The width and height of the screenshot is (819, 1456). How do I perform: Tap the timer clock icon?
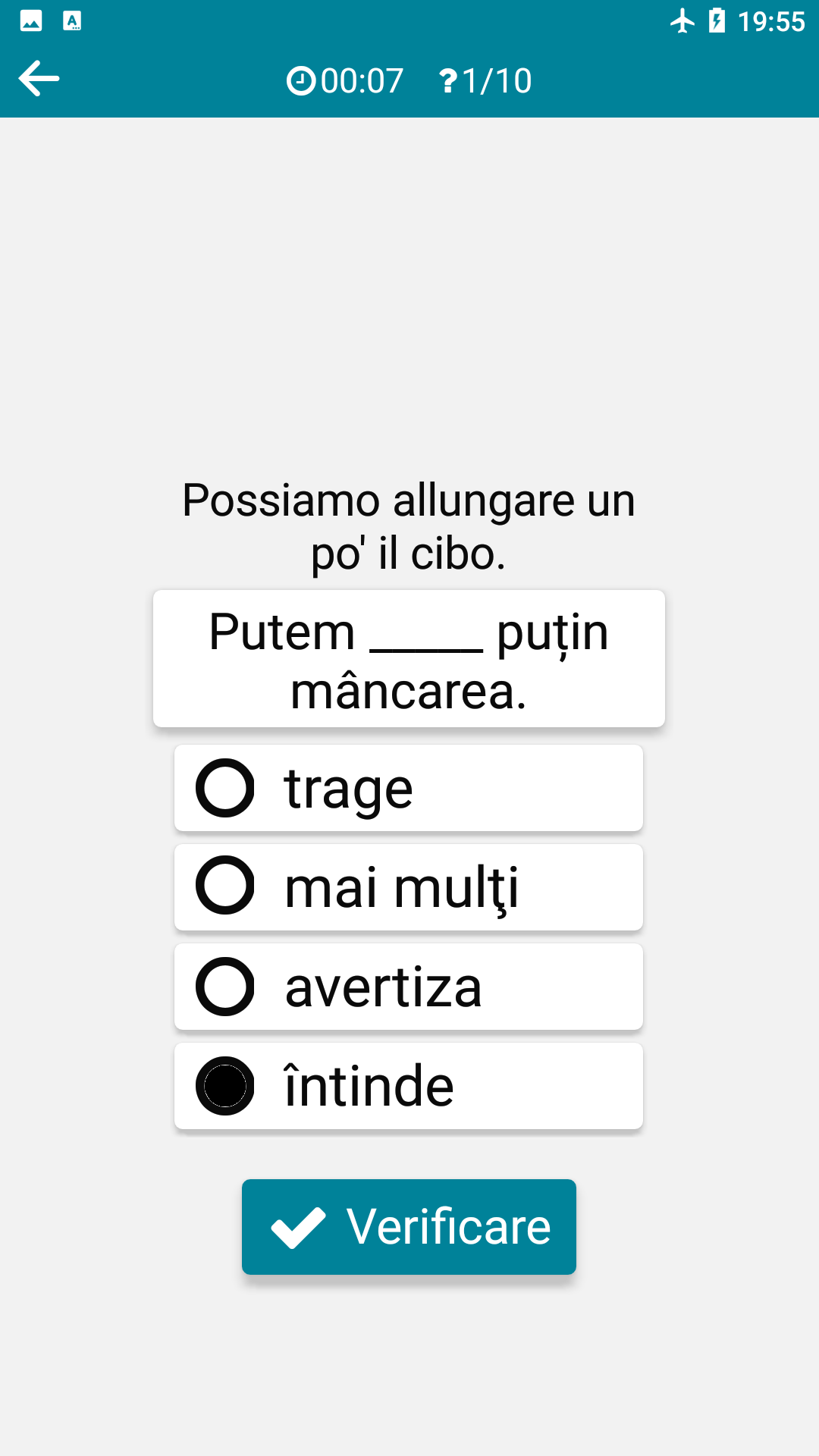(300, 81)
